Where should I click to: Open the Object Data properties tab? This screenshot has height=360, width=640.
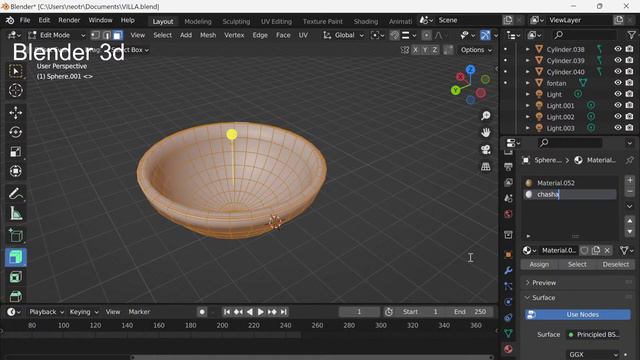(x=508, y=333)
